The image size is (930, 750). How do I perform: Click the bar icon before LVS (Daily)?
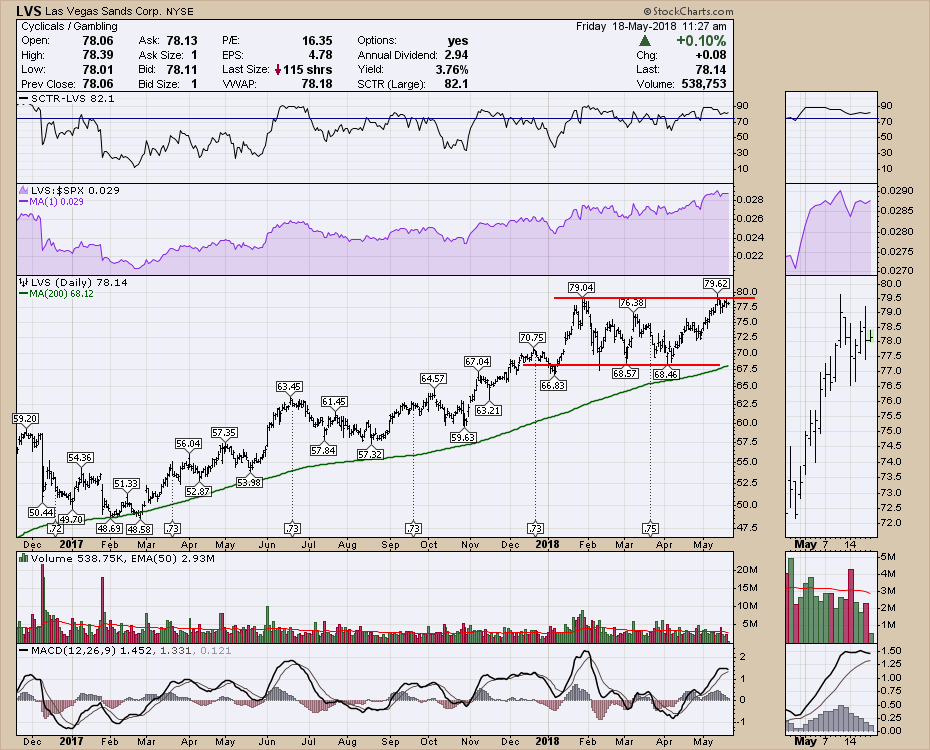pos(24,282)
